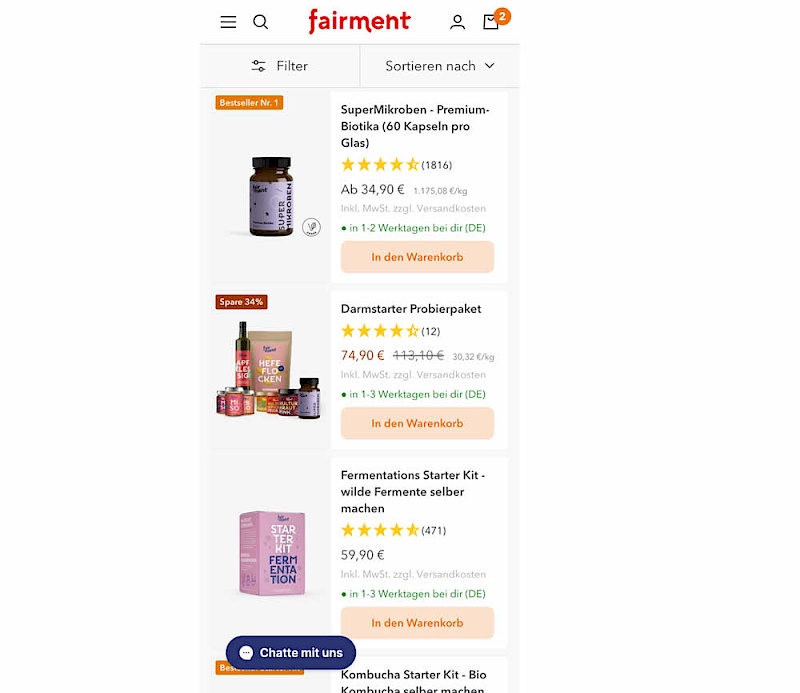The width and height of the screenshot is (800, 693).
Task: Open the hamburger menu
Action: (228, 22)
